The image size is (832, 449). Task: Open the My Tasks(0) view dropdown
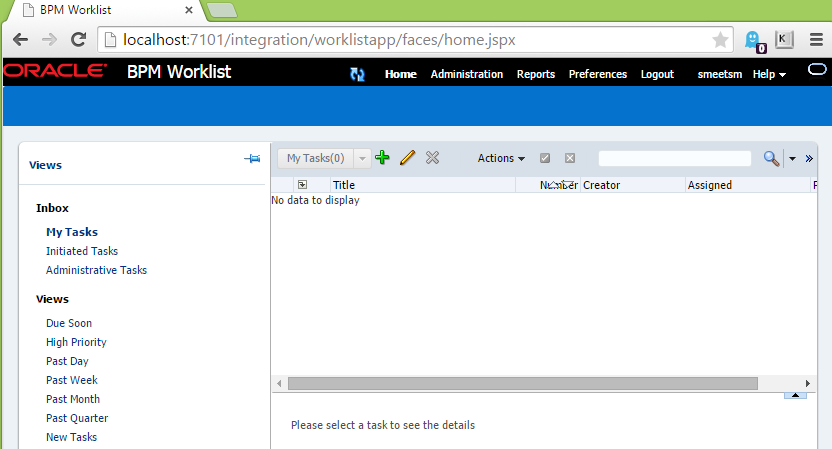pyautogui.click(x=362, y=158)
